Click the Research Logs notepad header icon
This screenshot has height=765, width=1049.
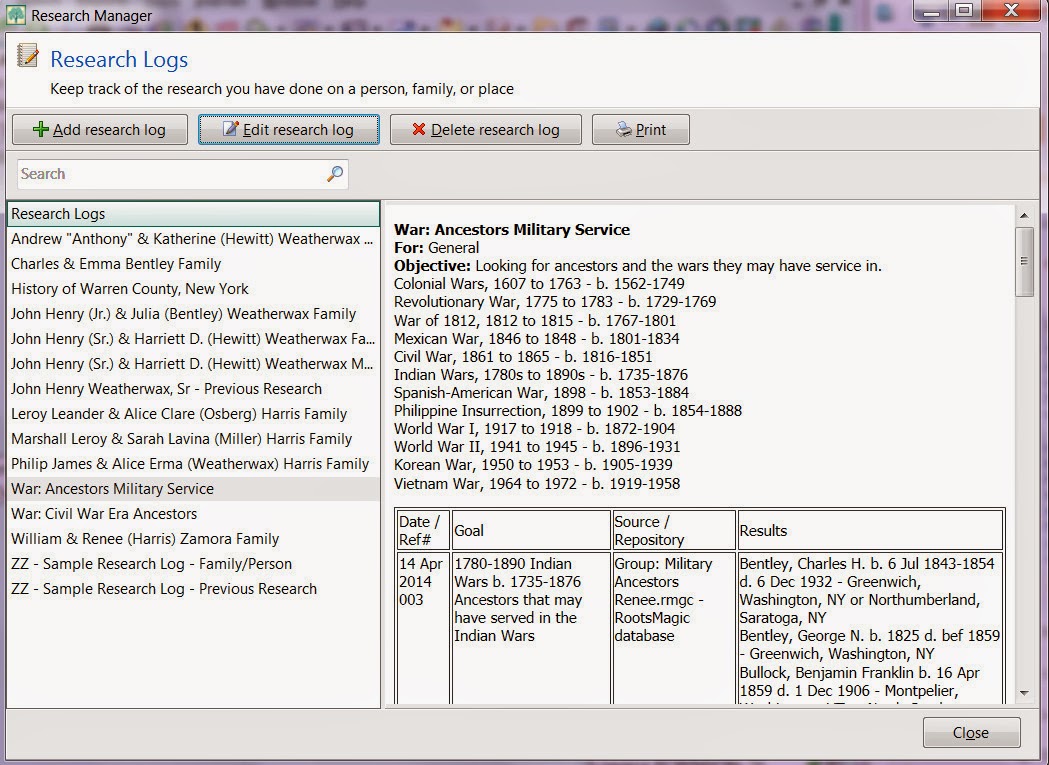click(x=27, y=56)
